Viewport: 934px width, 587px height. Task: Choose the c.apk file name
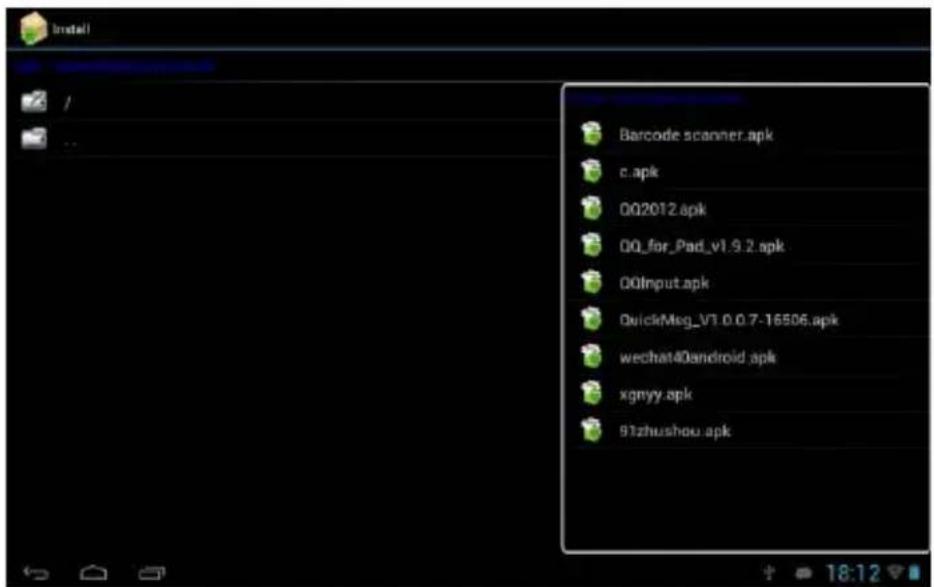pyautogui.click(x=639, y=172)
